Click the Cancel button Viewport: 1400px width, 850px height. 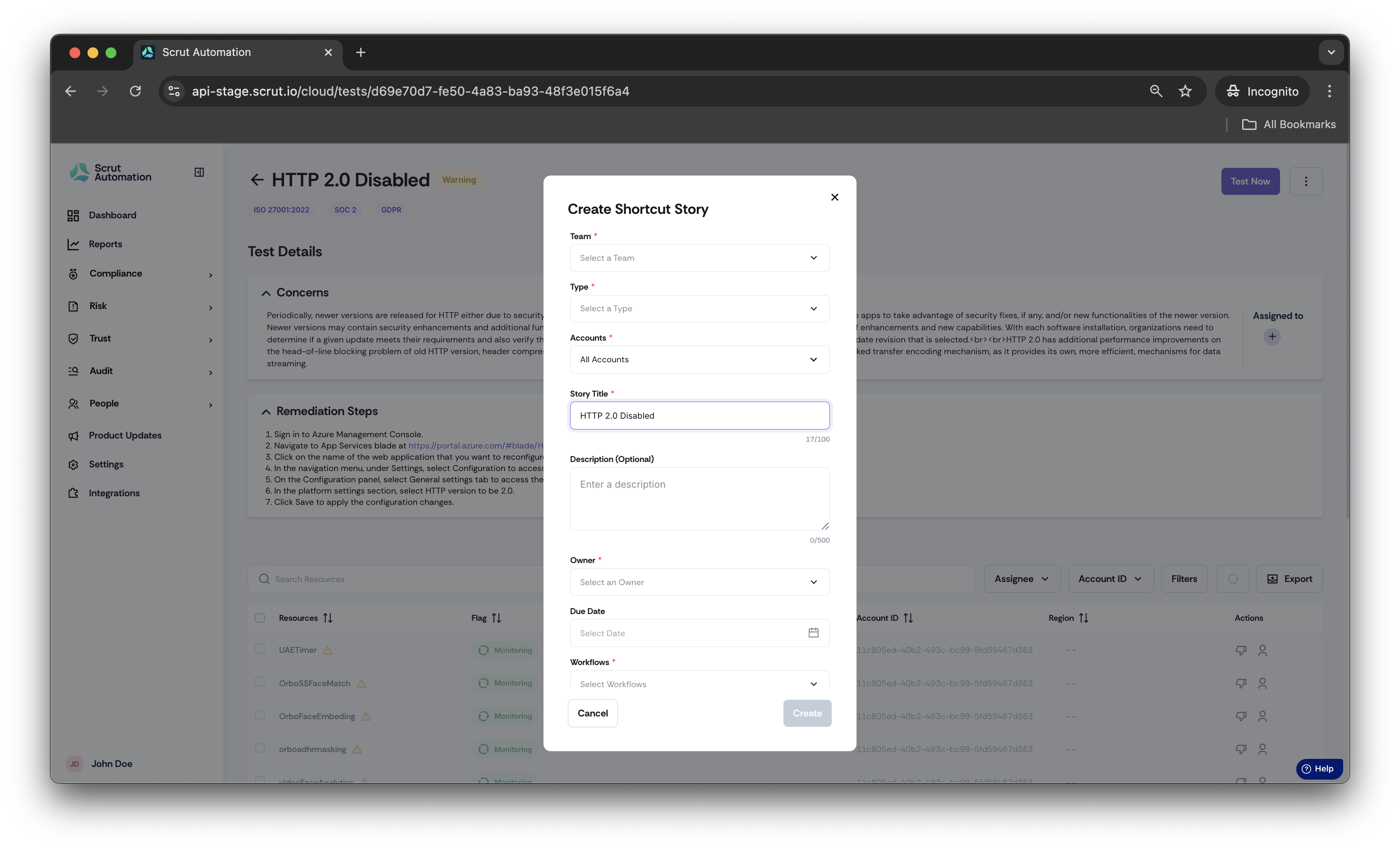pos(592,713)
